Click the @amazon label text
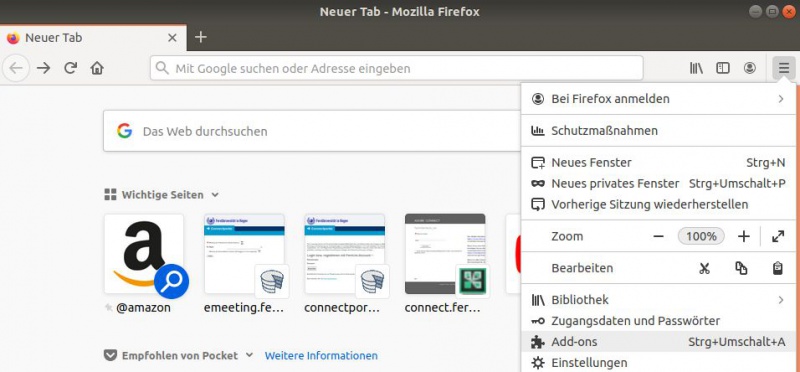This screenshot has height=372, width=800. (x=143, y=308)
